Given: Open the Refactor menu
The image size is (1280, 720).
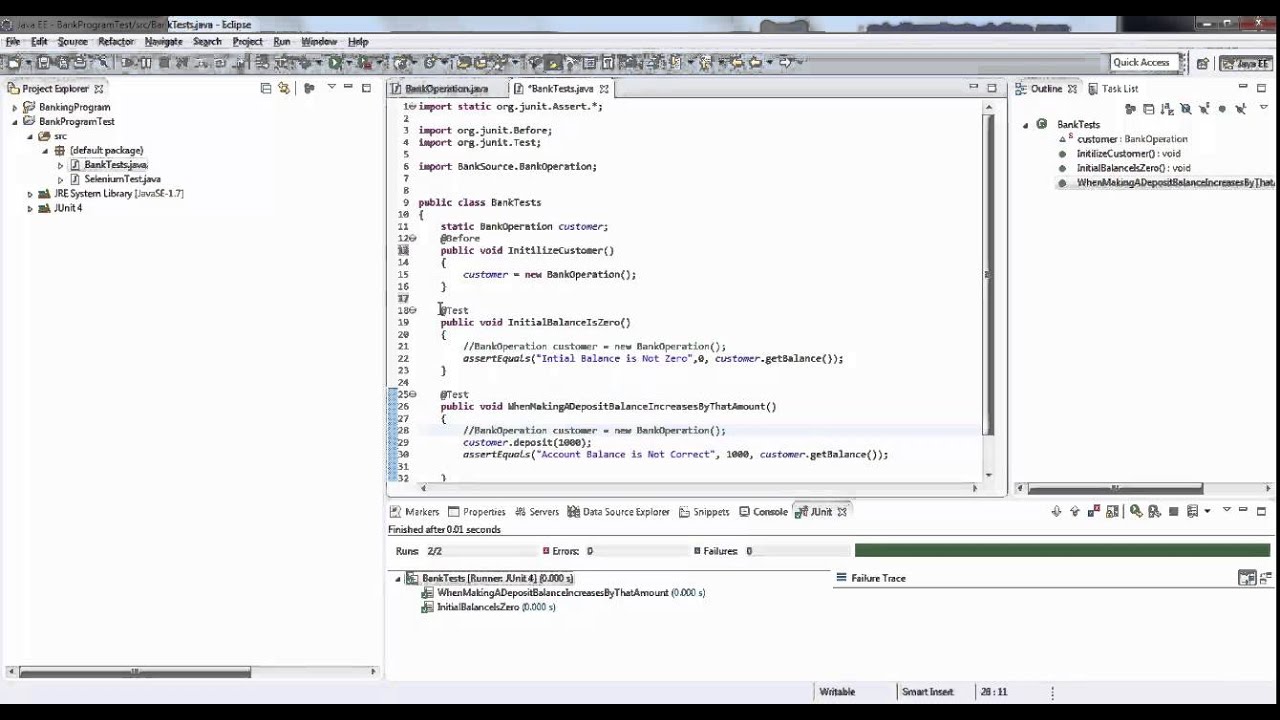Looking at the screenshot, I should point(116,42).
